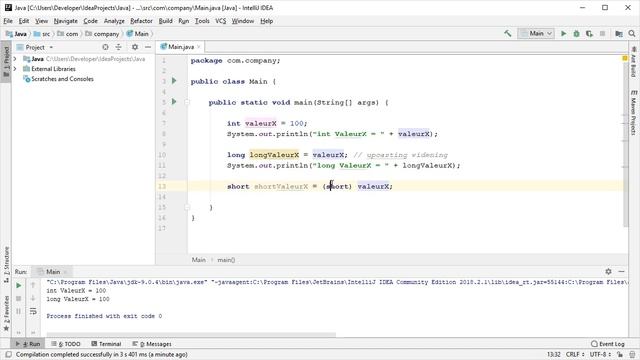Screen dimensions: 640x360
Task: Toggle the Run tool window button
Action: [x=28, y=344]
